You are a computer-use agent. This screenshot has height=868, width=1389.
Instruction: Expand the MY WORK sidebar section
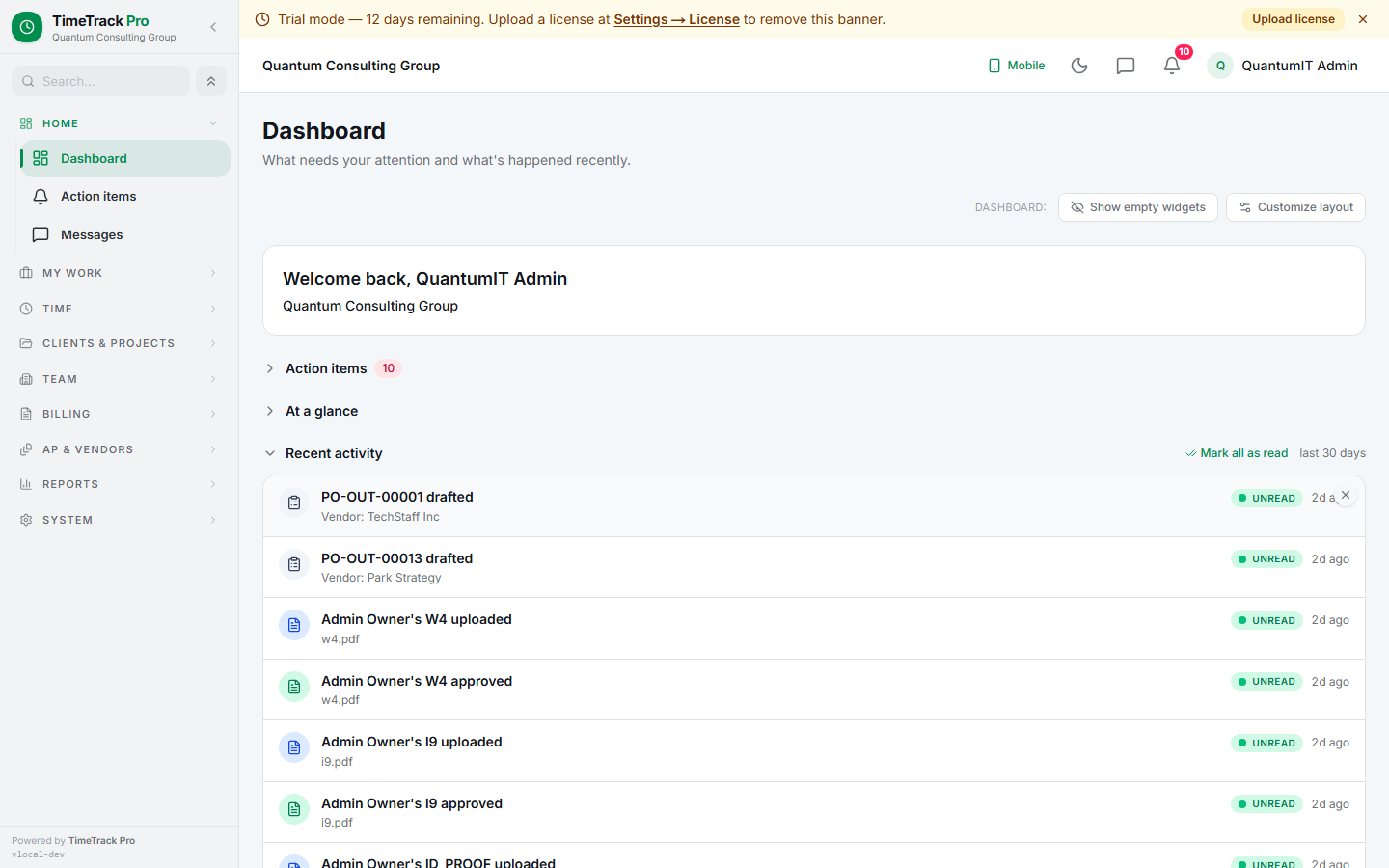[x=120, y=273]
